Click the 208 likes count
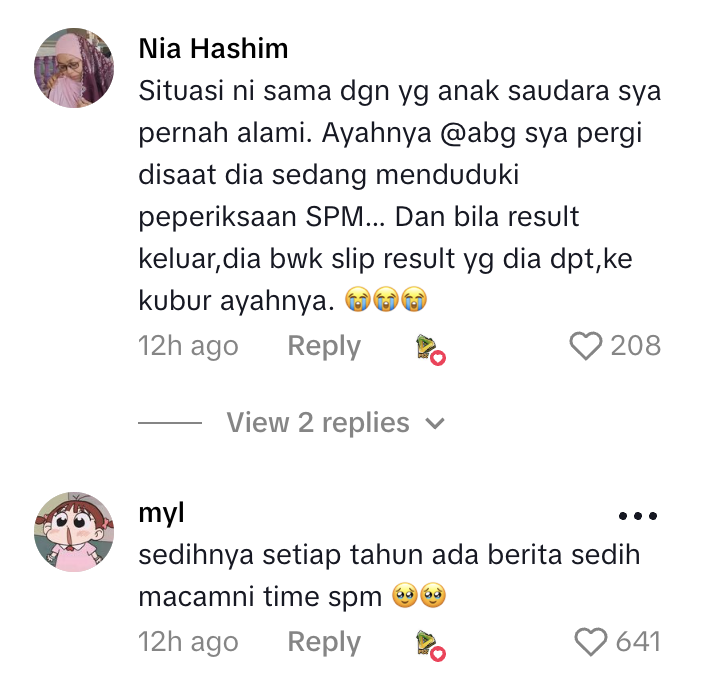Screen dimensions: 708x690 click(x=636, y=346)
